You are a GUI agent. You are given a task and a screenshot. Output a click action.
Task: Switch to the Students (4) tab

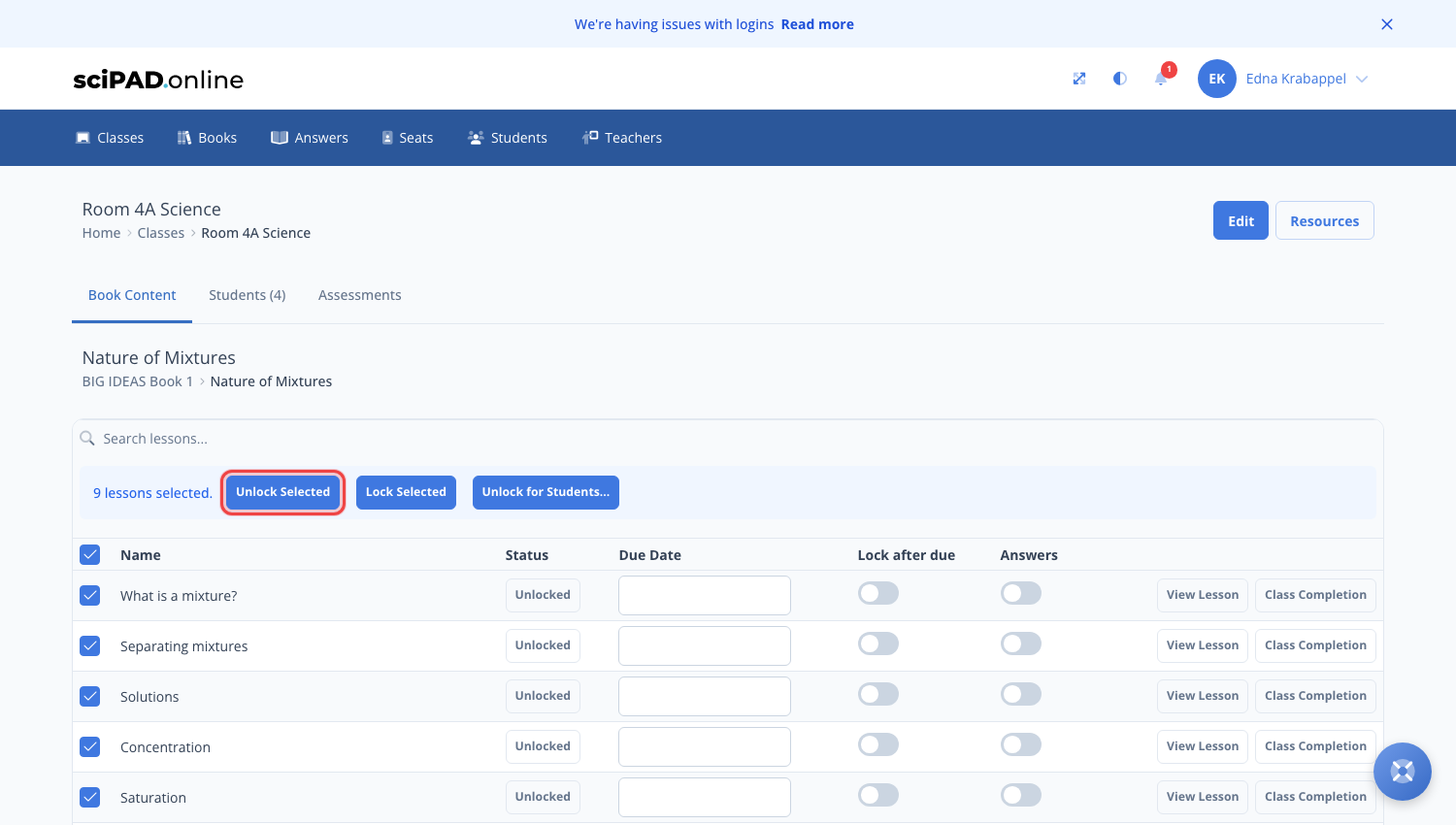click(x=248, y=295)
